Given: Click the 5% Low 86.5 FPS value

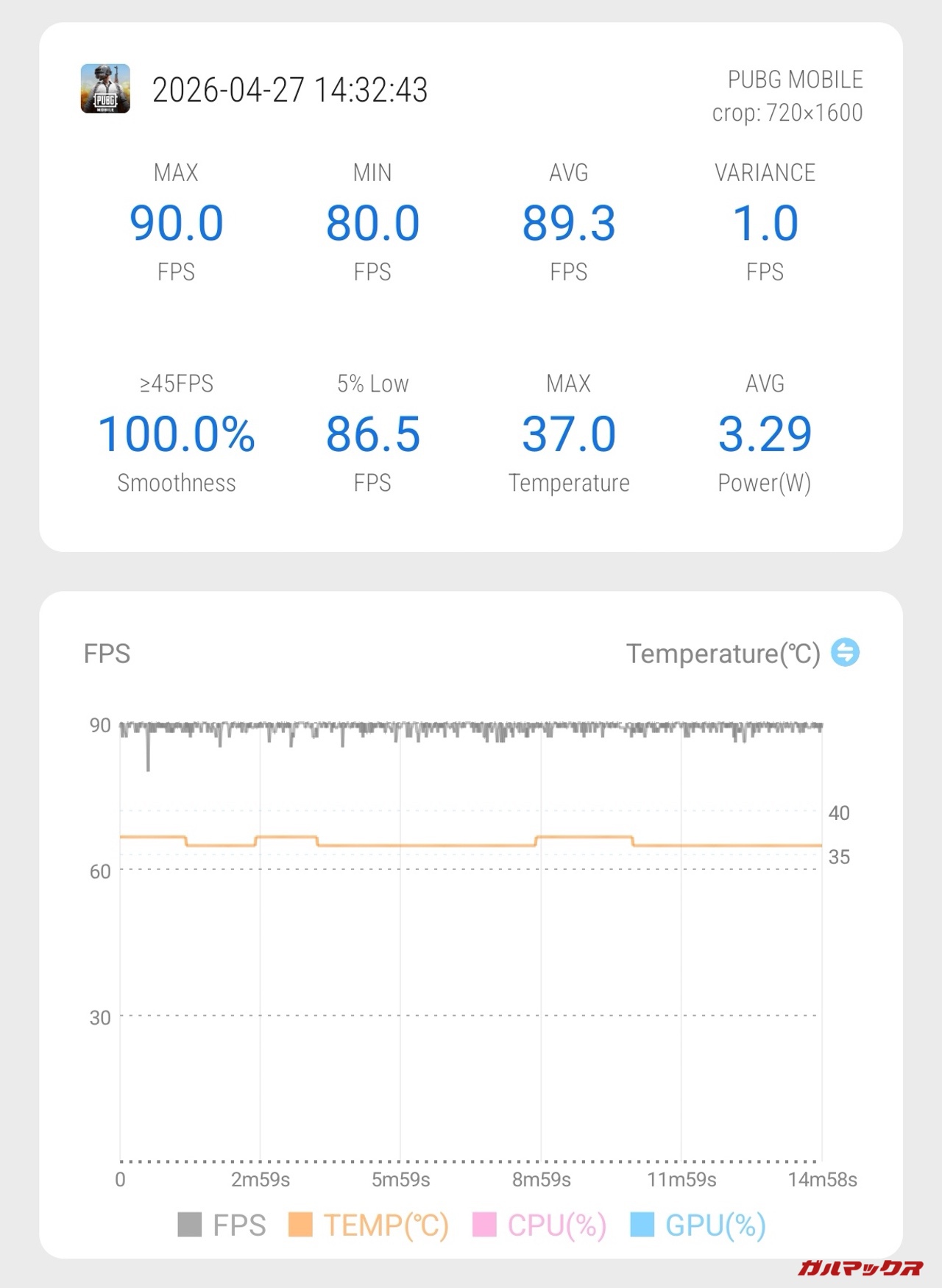Looking at the screenshot, I should click(372, 434).
